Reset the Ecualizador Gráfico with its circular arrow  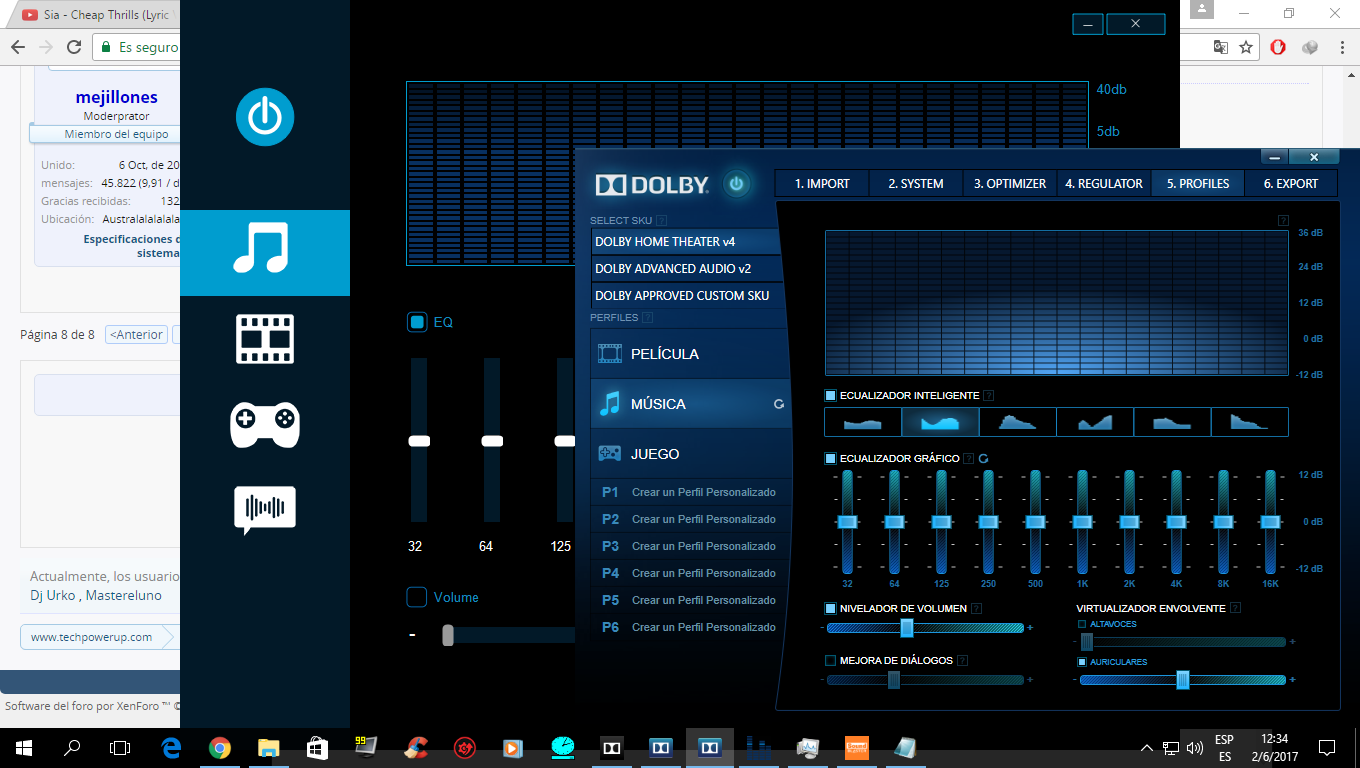[983, 459]
